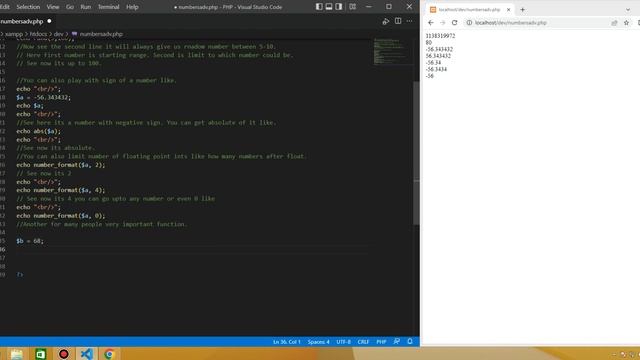
Task: Click code line echo abs($a);
Action: [38, 131]
